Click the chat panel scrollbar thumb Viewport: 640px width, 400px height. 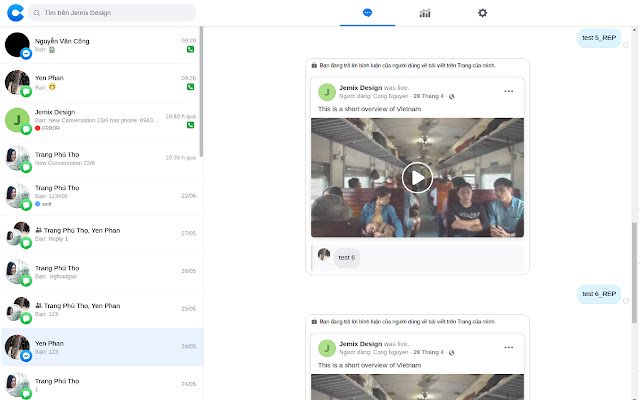[634, 273]
